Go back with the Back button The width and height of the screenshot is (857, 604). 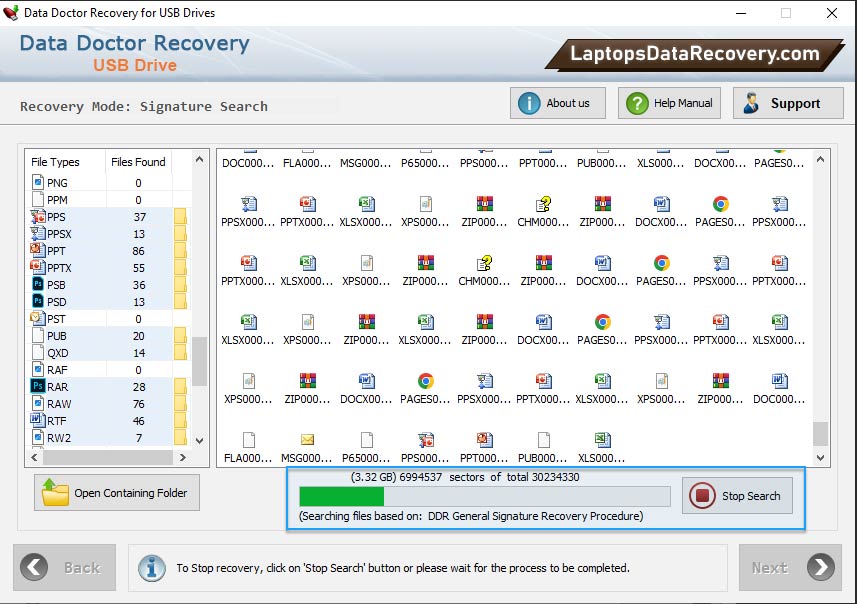pyautogui.click(x=64, y=567)
